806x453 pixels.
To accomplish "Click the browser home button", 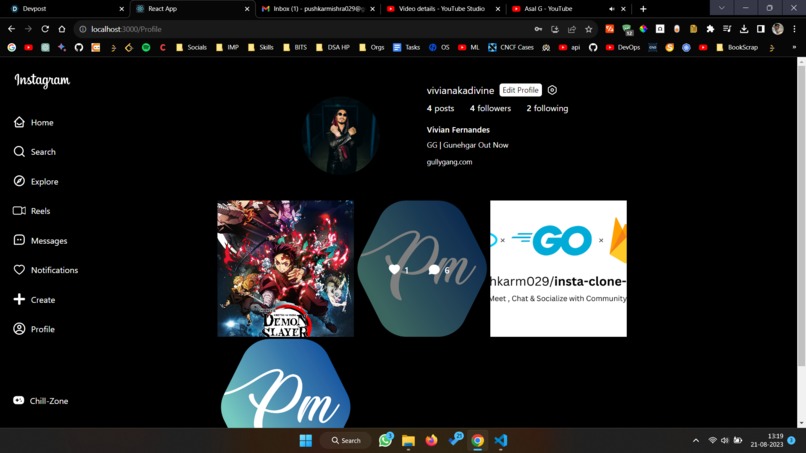I will point(62,29).
